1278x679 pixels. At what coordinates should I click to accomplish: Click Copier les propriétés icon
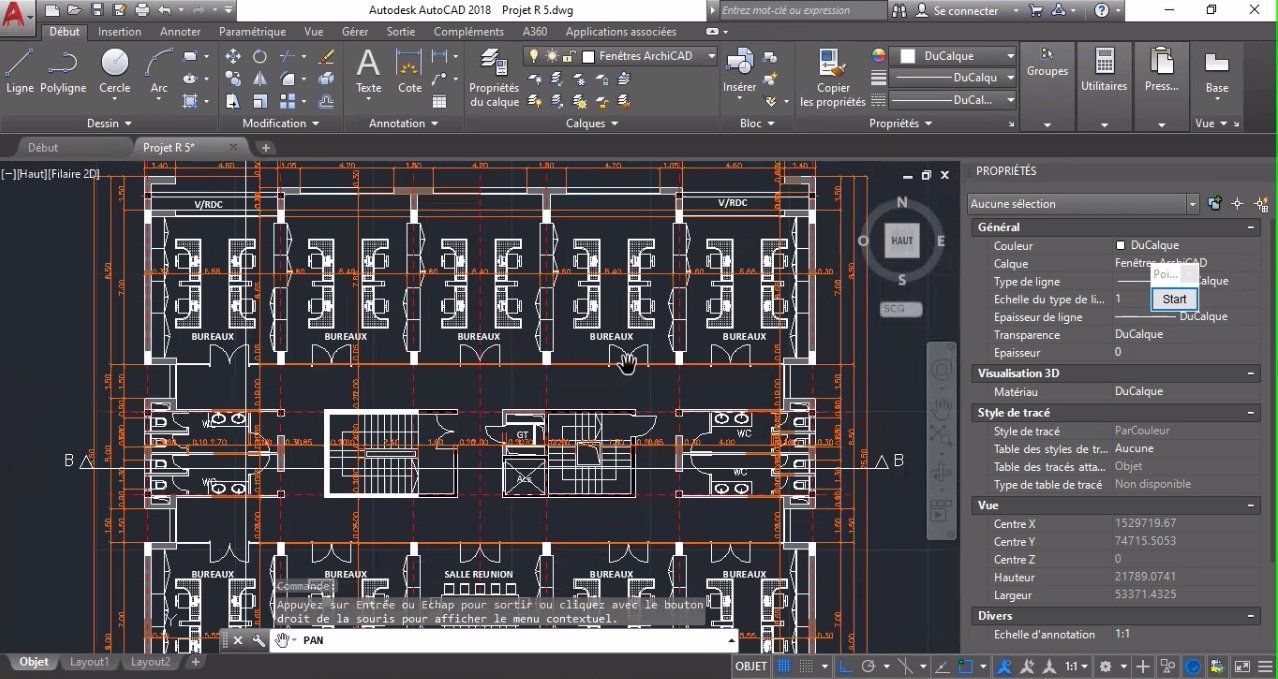(x=833, y=78)
